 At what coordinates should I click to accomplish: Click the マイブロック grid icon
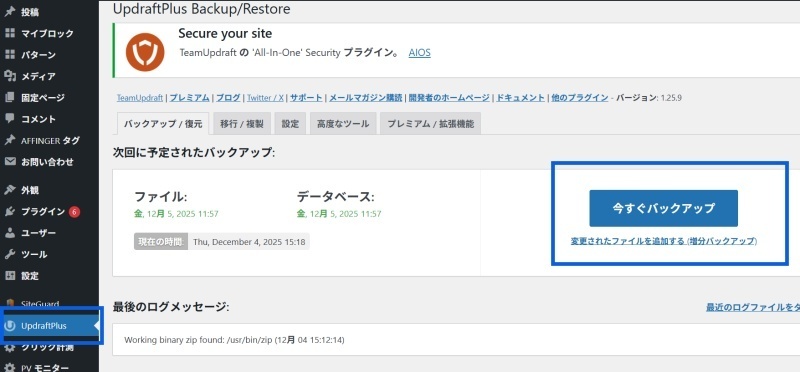click(10, 33)
